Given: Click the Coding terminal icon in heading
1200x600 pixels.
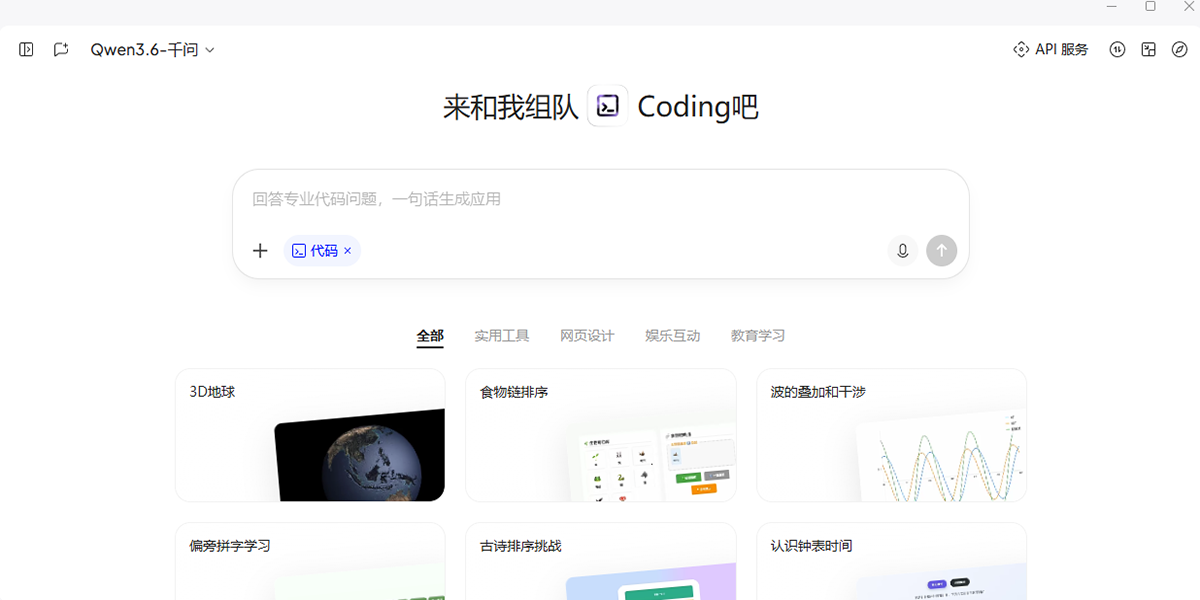Looking at the screenshot, I should point(608,106).
